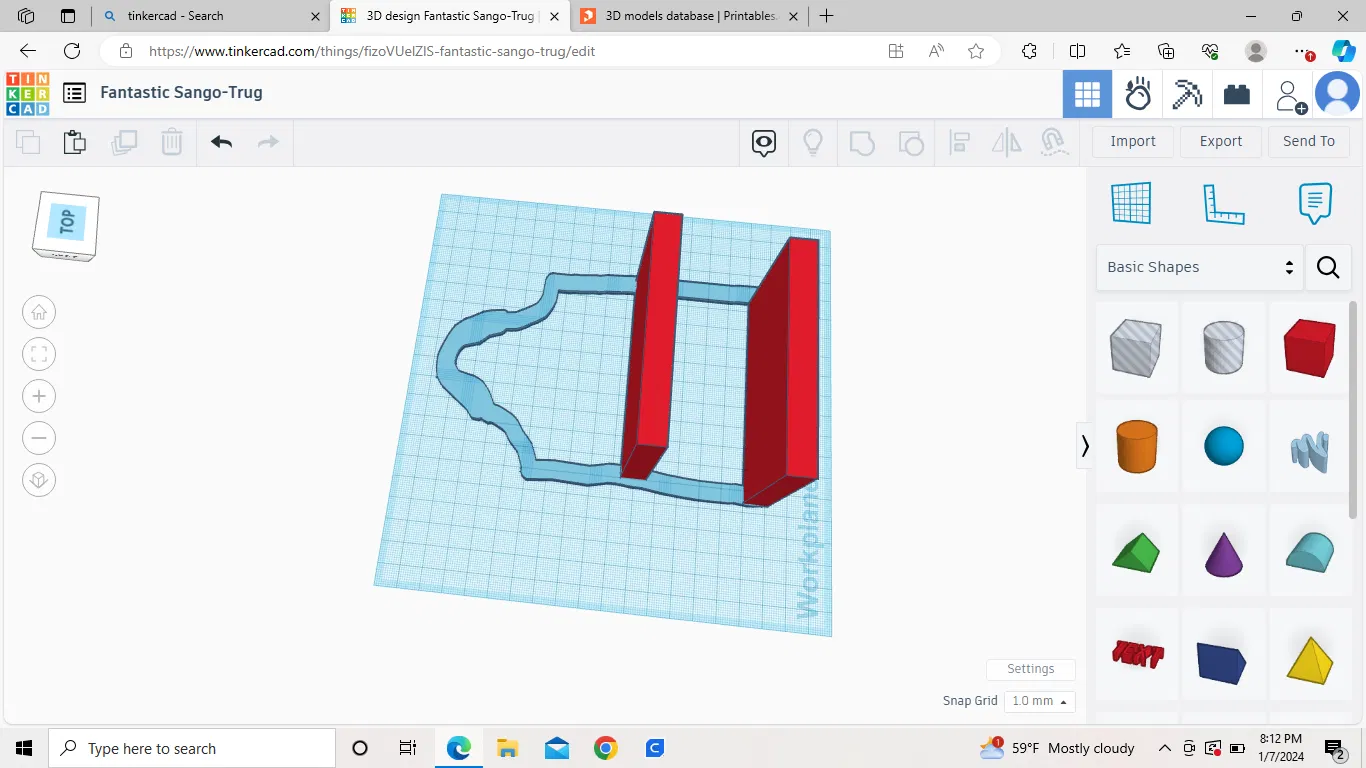Expand the Snap Grid 1.0 mm dropdown

point(1039,701)
